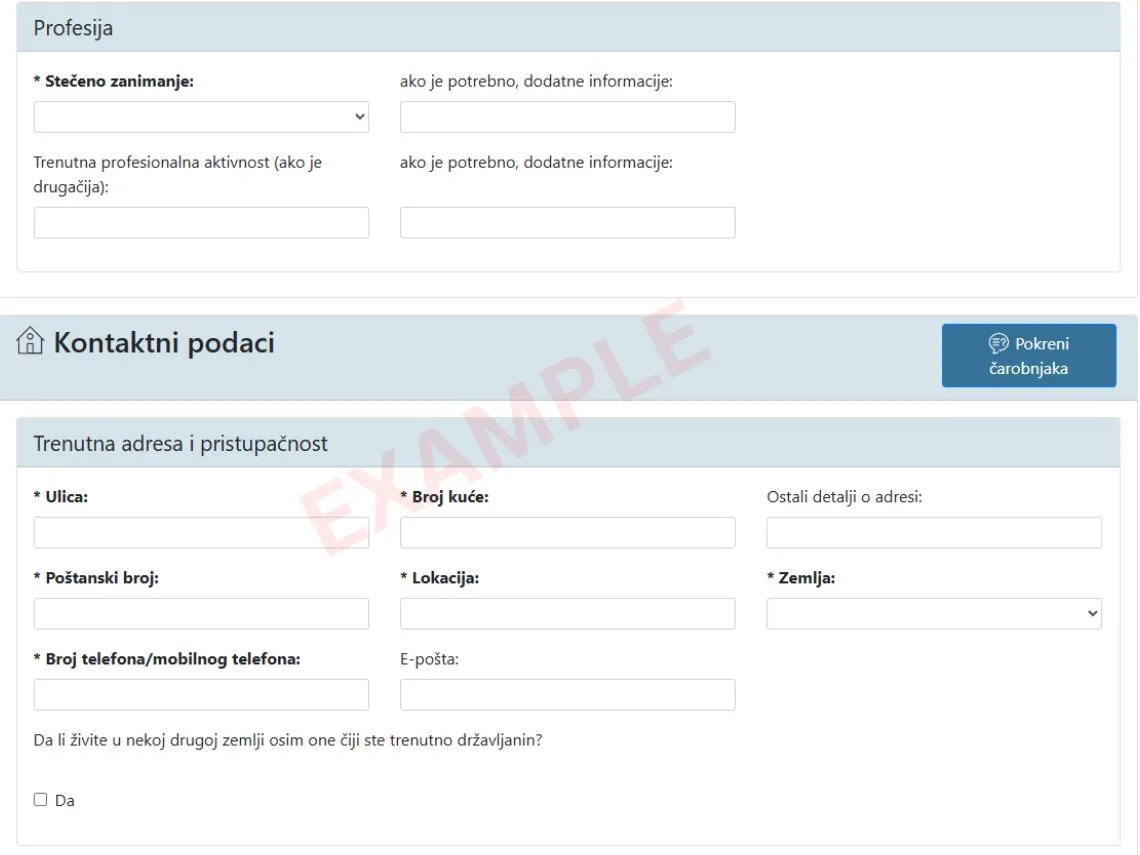
Task: Click the Profesija section header
Action: (73, 28)
